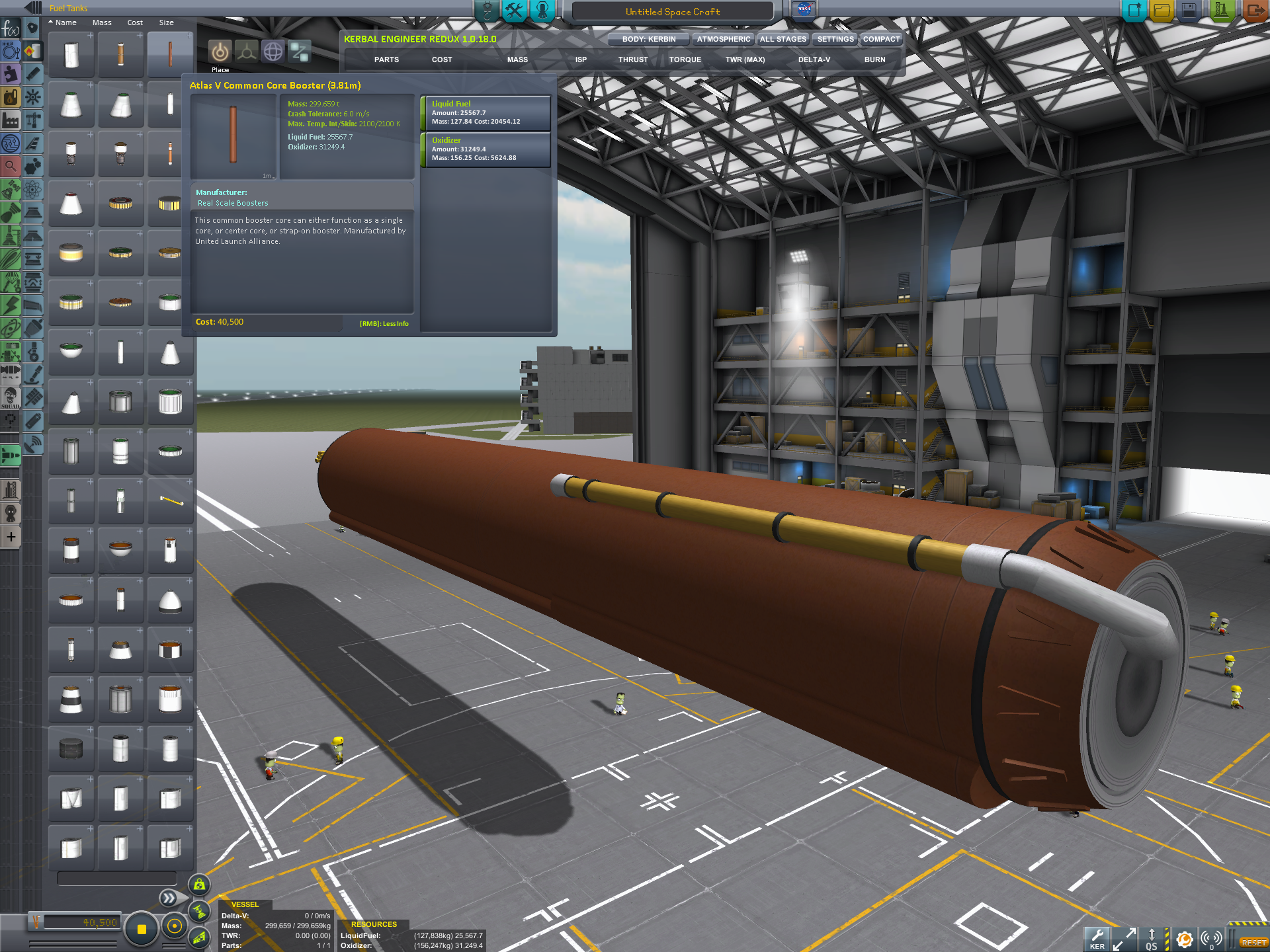
Task: Expand the engineer's report arrows
Action: (169, 898)
